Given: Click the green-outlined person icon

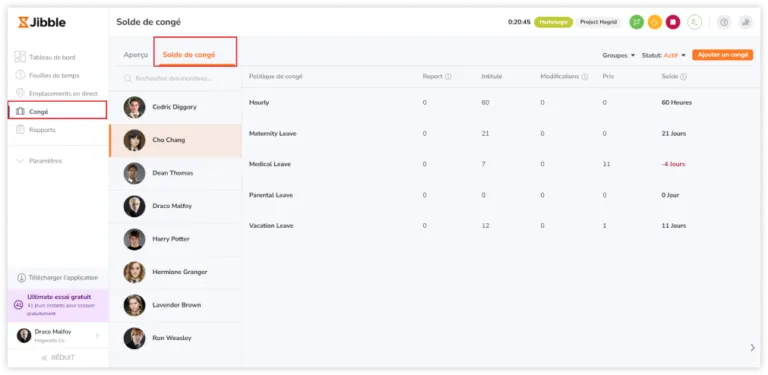Looking at the screenshot, I should pos(694,22).
